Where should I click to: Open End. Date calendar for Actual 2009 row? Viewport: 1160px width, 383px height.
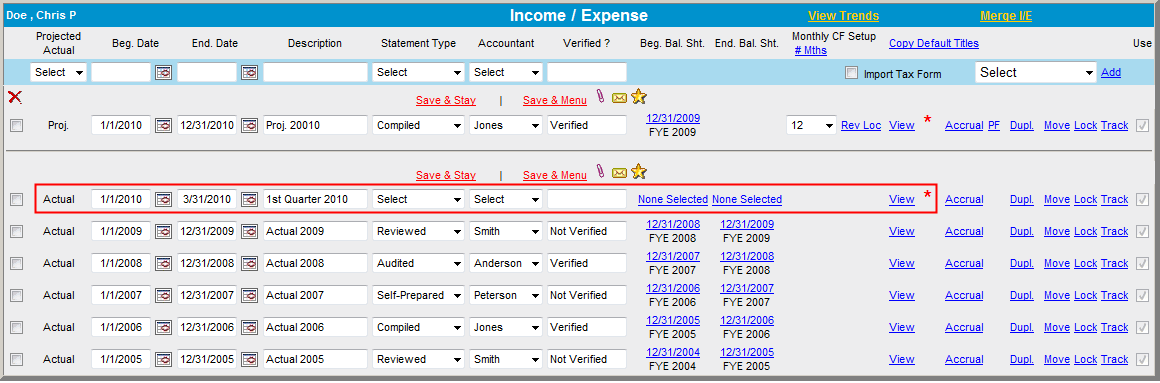tap(250, 231)
